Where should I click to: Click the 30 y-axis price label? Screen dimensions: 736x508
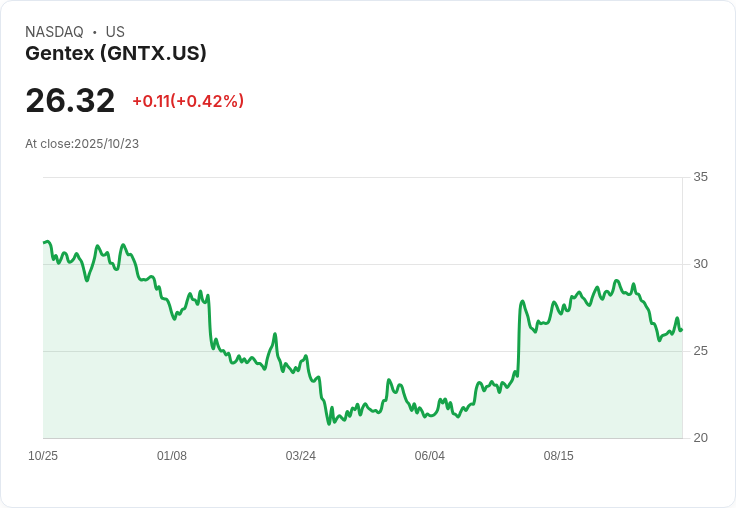pos(701,264)
